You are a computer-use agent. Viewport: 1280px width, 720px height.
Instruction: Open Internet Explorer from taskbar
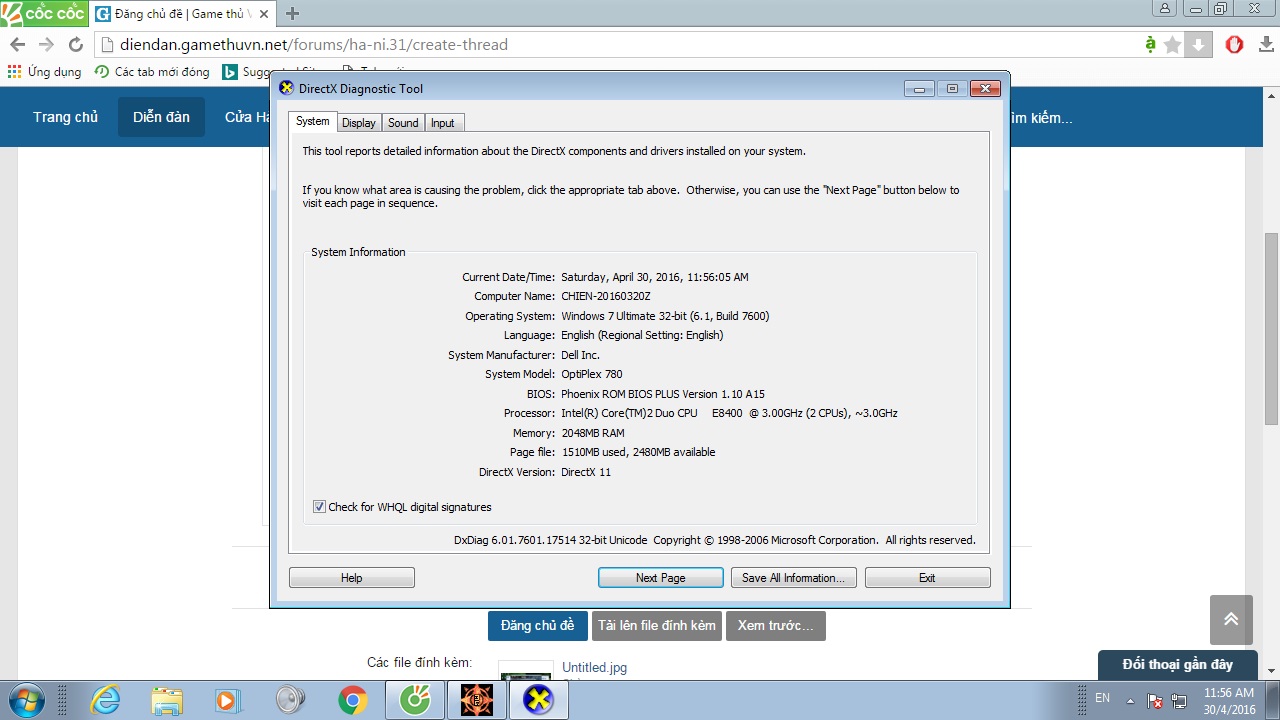(106, 700)
